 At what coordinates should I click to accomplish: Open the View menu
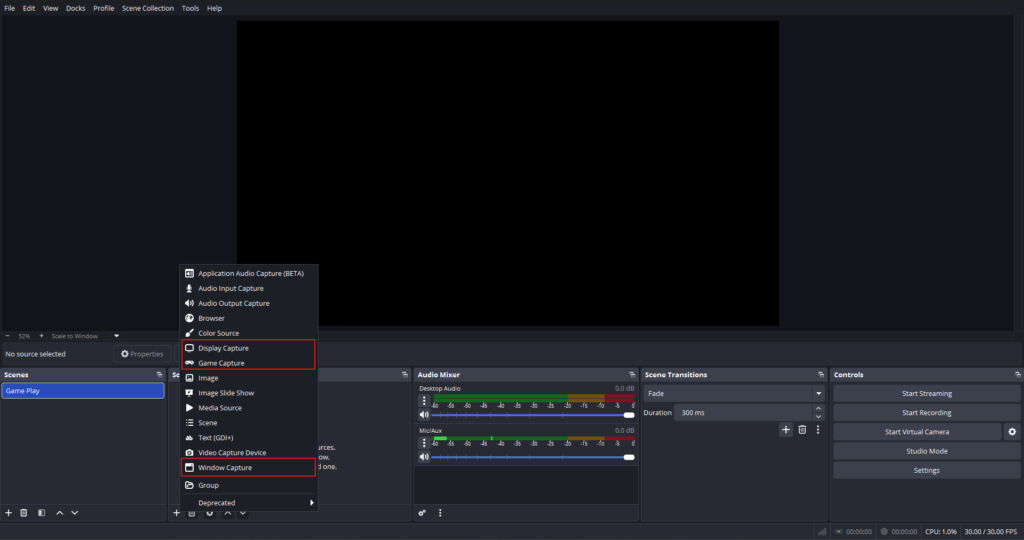click(x=50, y=8)
